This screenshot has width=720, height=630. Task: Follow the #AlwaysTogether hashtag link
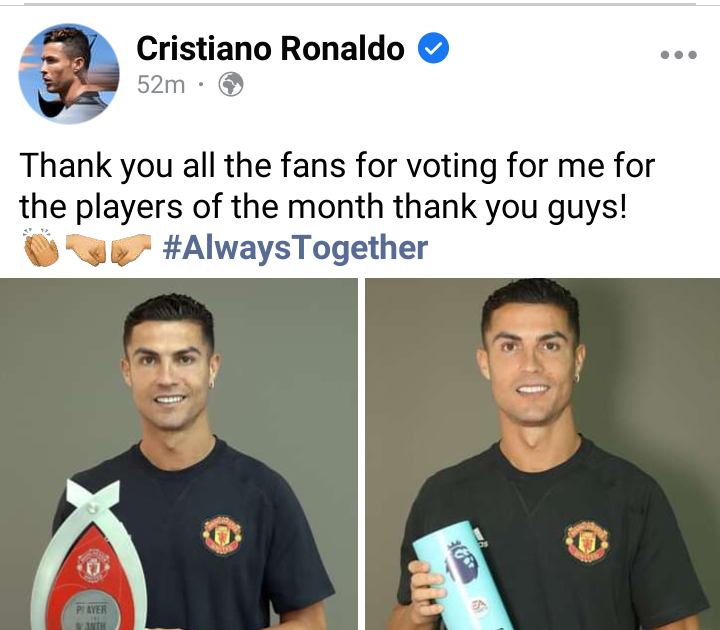point(295,248)
